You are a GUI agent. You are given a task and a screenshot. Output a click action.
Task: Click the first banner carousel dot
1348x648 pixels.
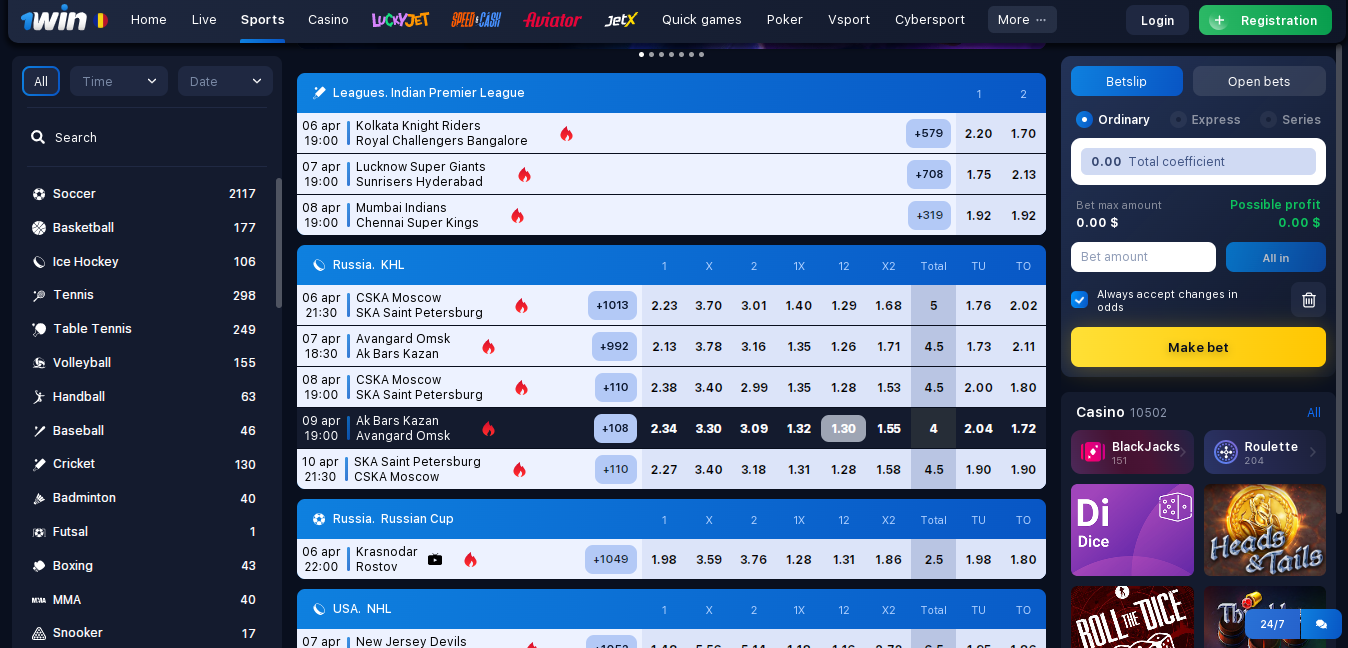(641, 54)
